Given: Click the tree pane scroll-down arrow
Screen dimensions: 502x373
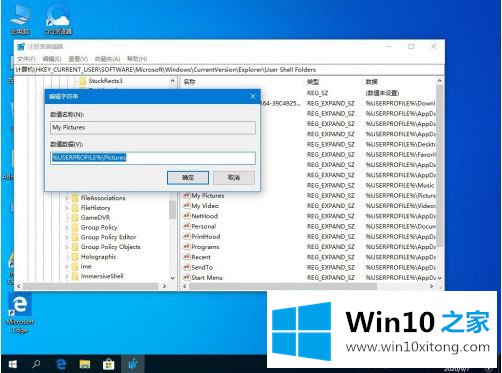Looking at the screenshot, I should click(x=173, y=278).
